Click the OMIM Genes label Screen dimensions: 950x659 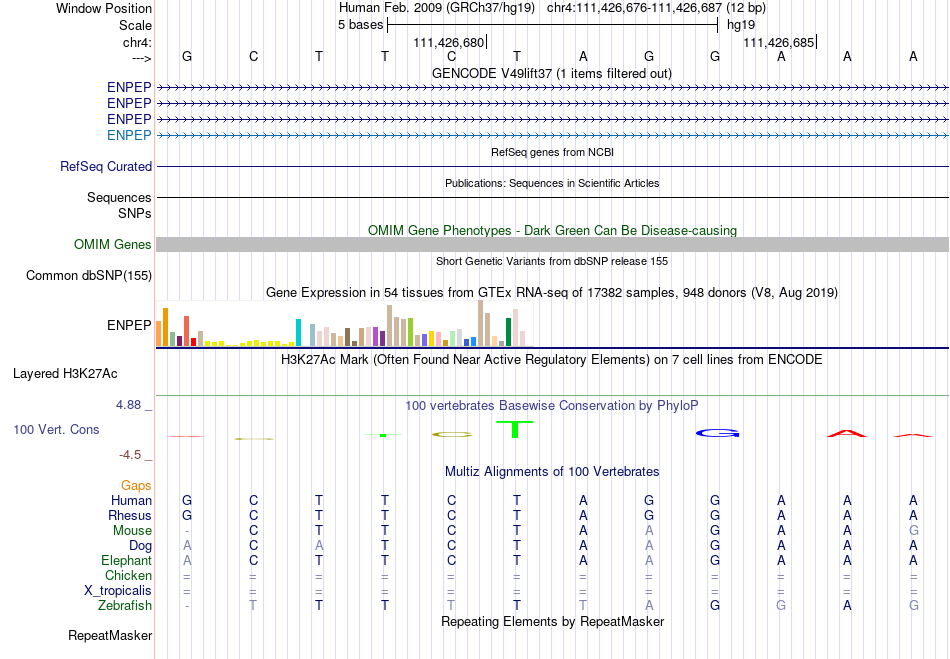click(113, 244)
